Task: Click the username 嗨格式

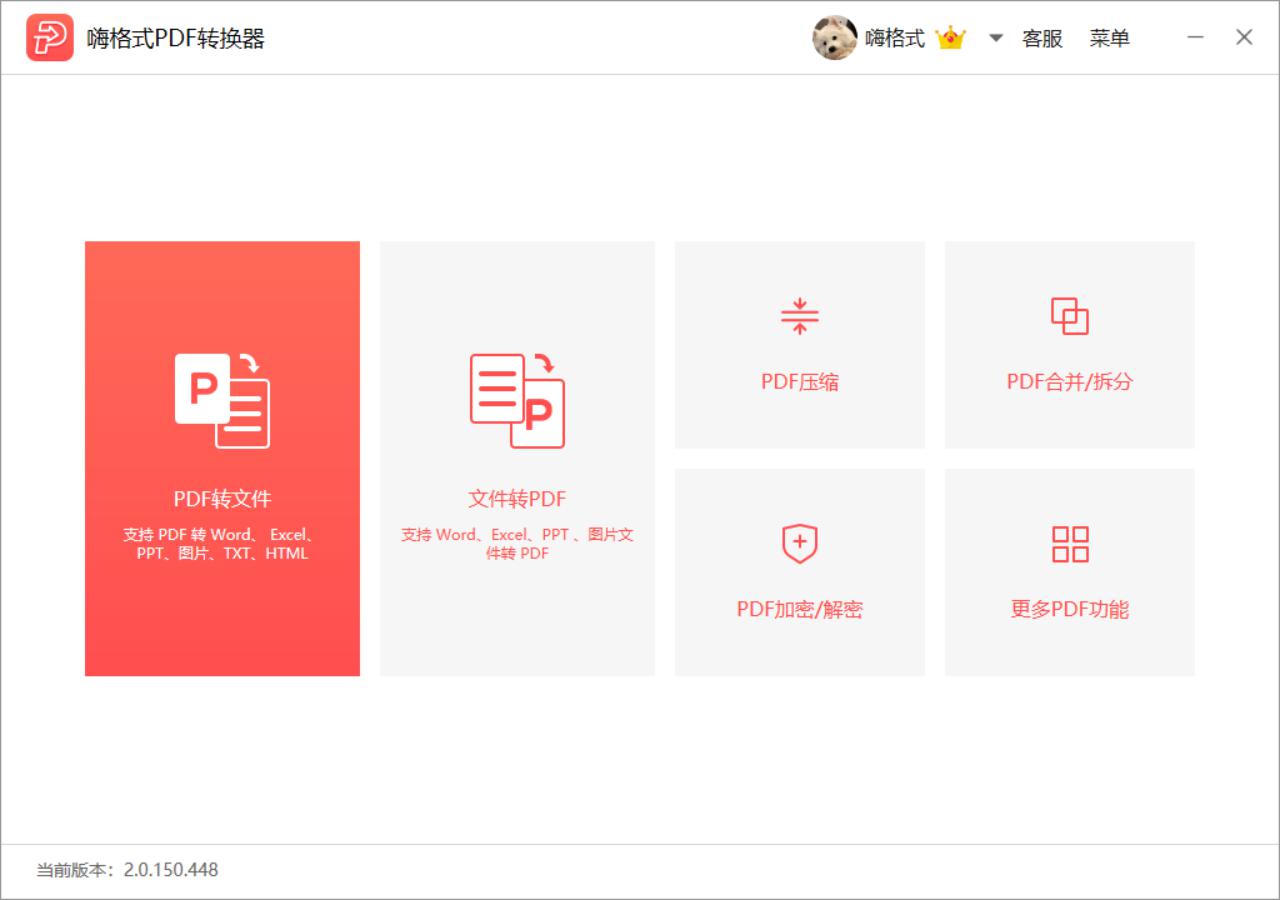Action: (897, 37)
